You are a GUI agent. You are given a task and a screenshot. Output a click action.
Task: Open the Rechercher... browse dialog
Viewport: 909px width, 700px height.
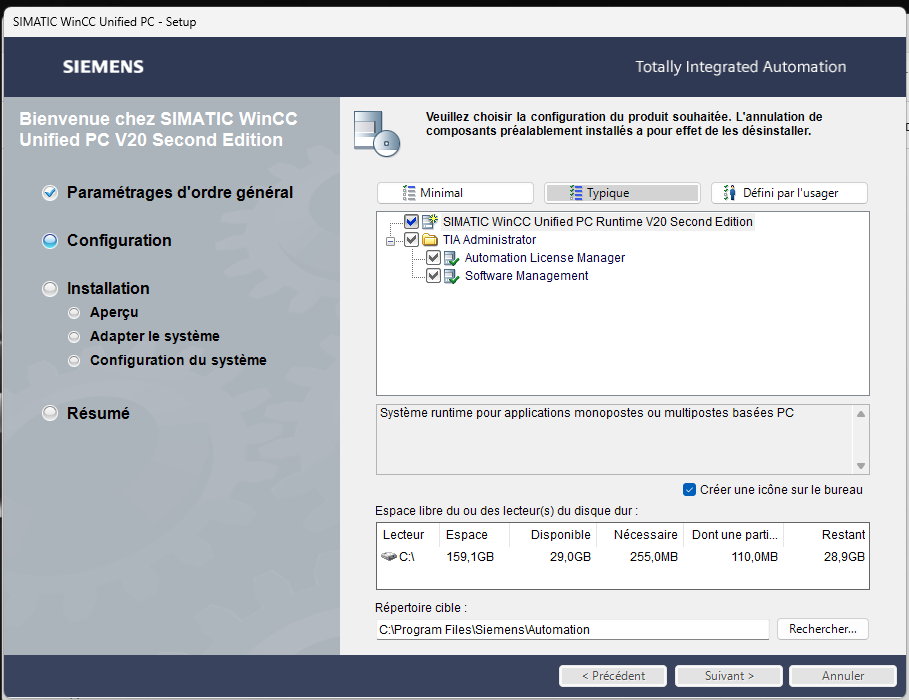click(x=823, y=629)
